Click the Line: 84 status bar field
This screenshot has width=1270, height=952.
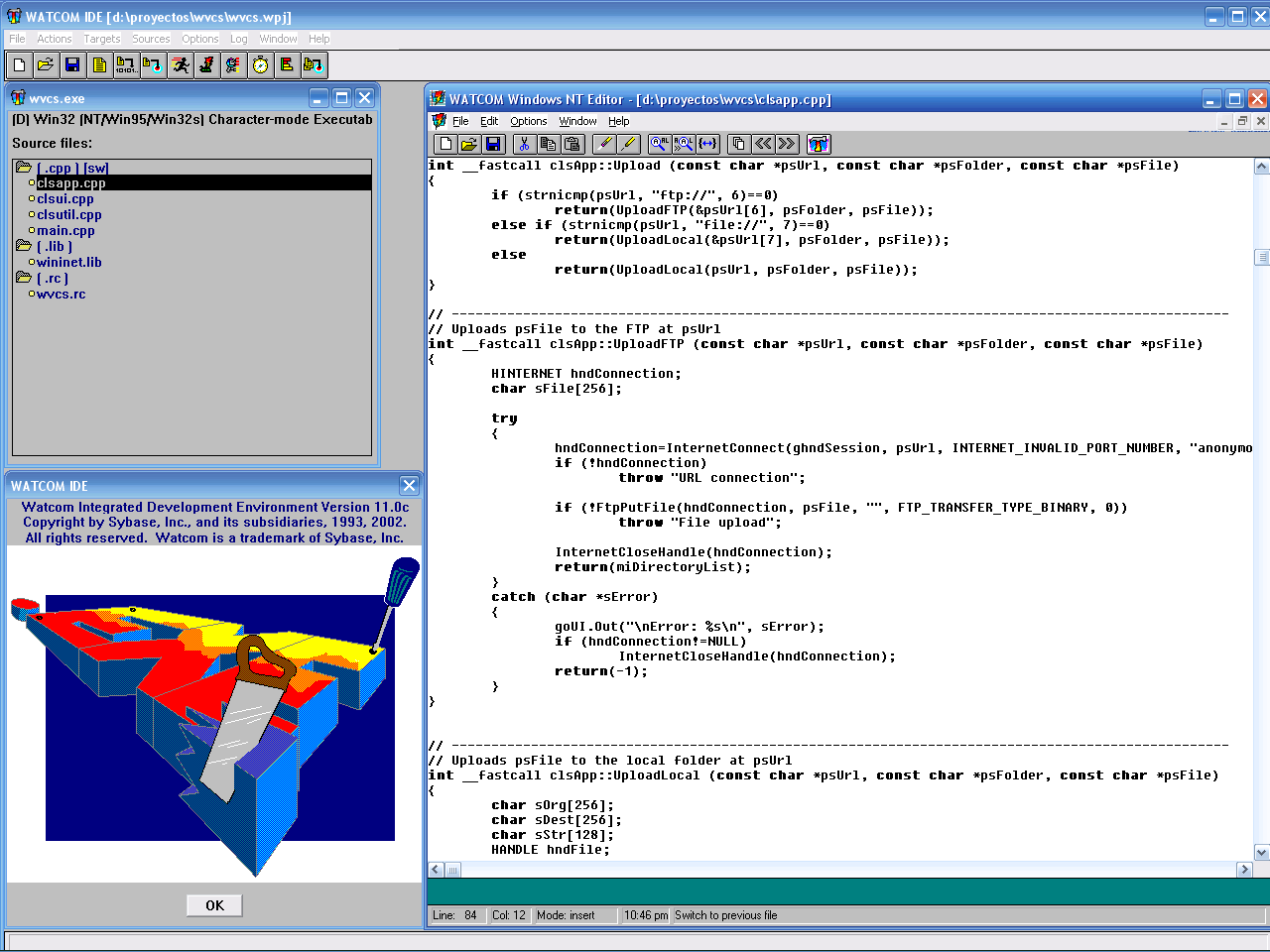coord(456,915)
